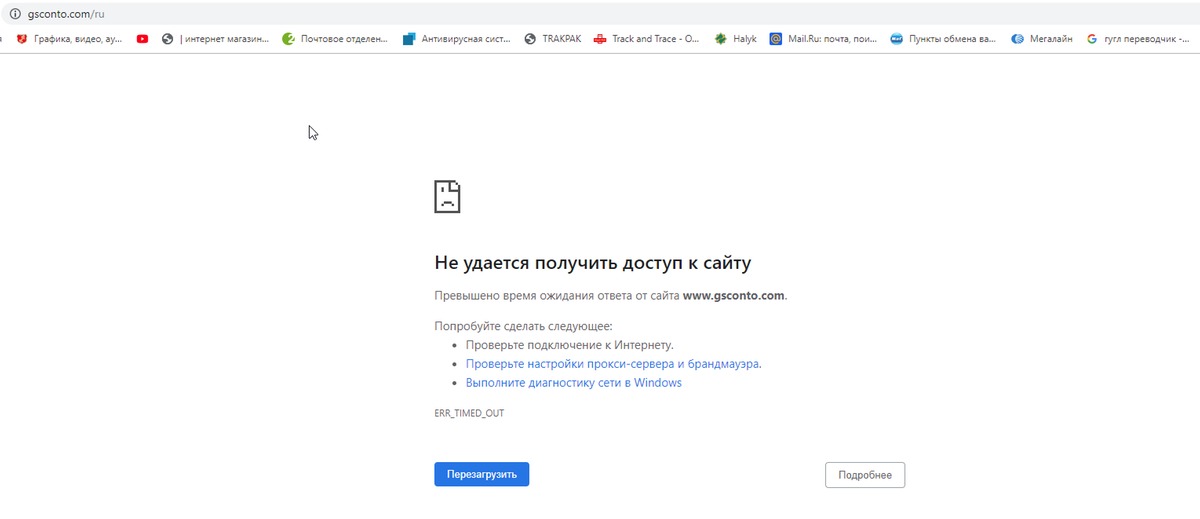Follow the proxy and firewall settings link

click(x=612, y=364)
